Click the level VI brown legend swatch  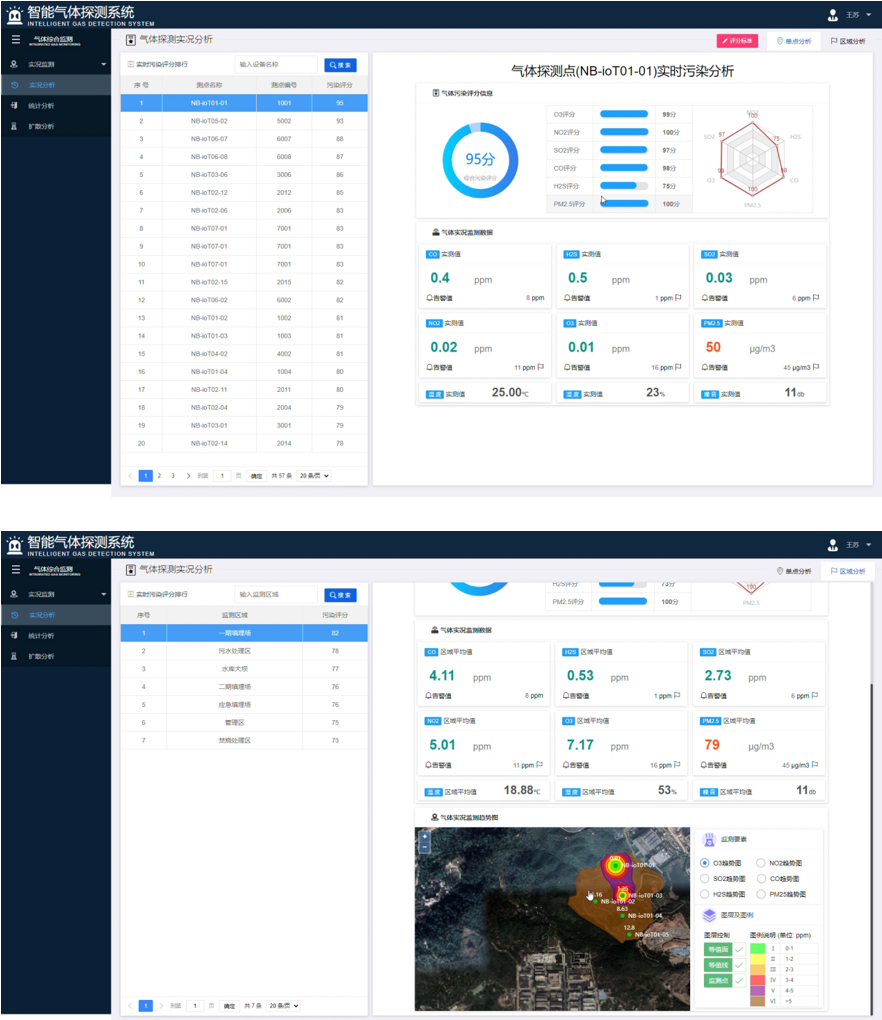[758, 1000]
